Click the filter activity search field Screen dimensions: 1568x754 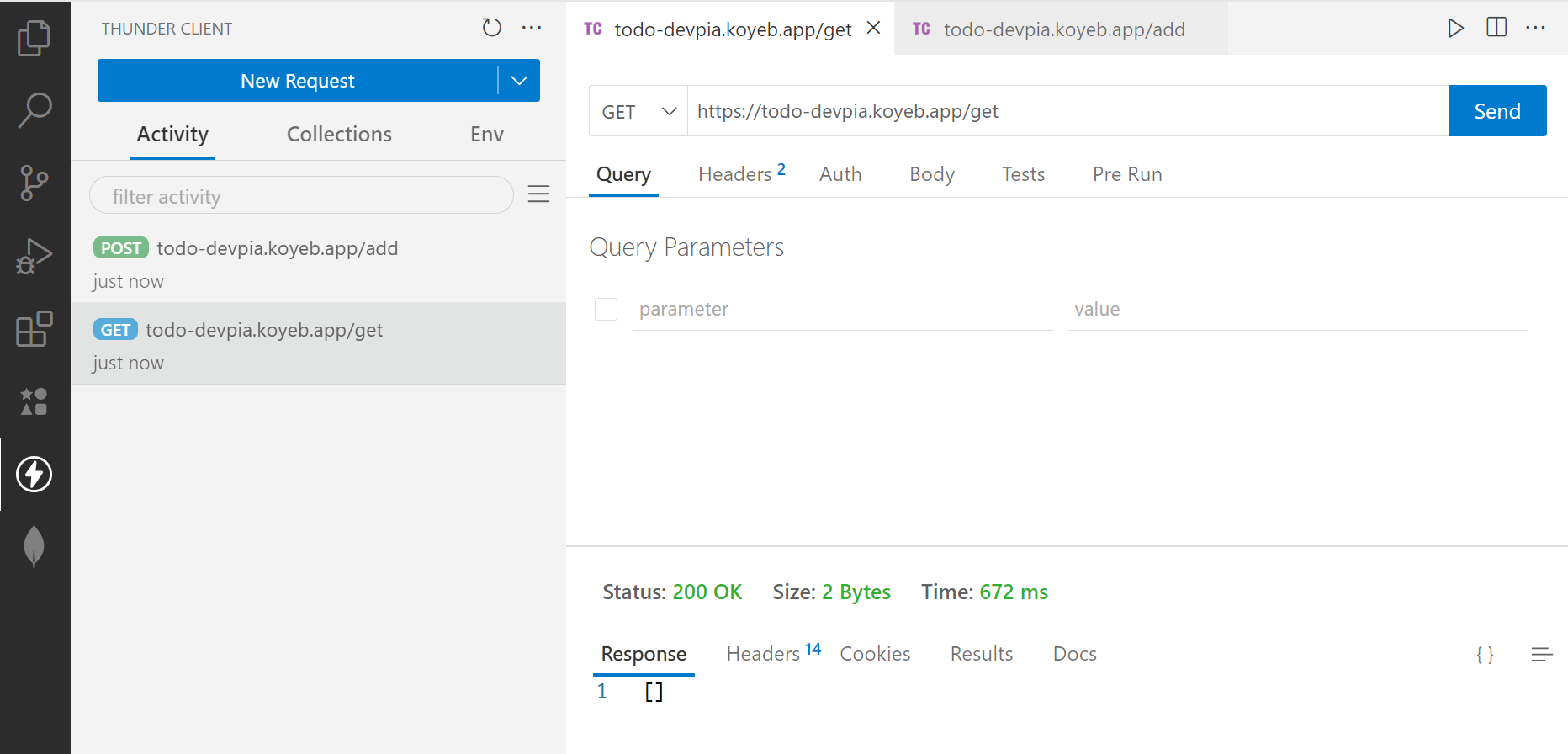[x=301, y=196]
